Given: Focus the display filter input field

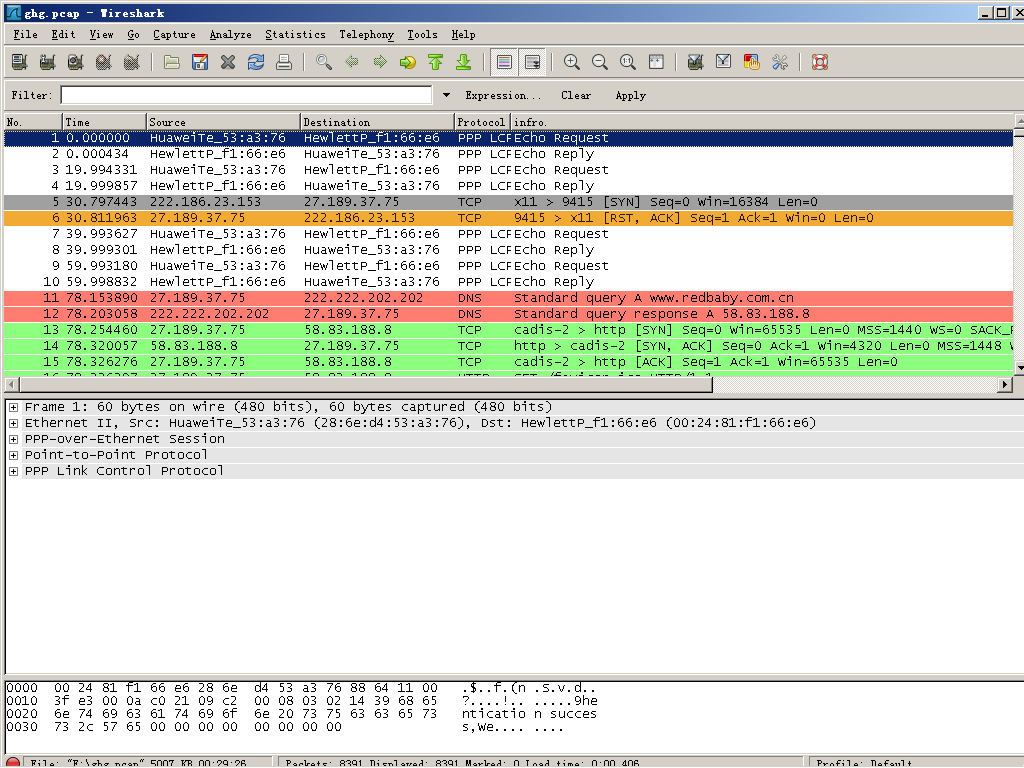Looking at the screenshot, I should [246, 95].
